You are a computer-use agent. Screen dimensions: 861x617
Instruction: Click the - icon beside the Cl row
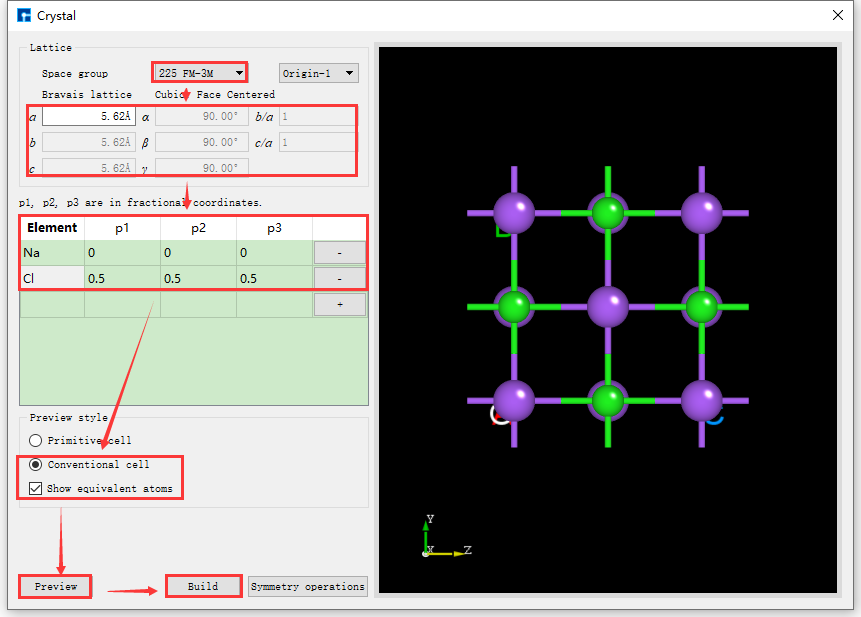[x=340, y=278]
